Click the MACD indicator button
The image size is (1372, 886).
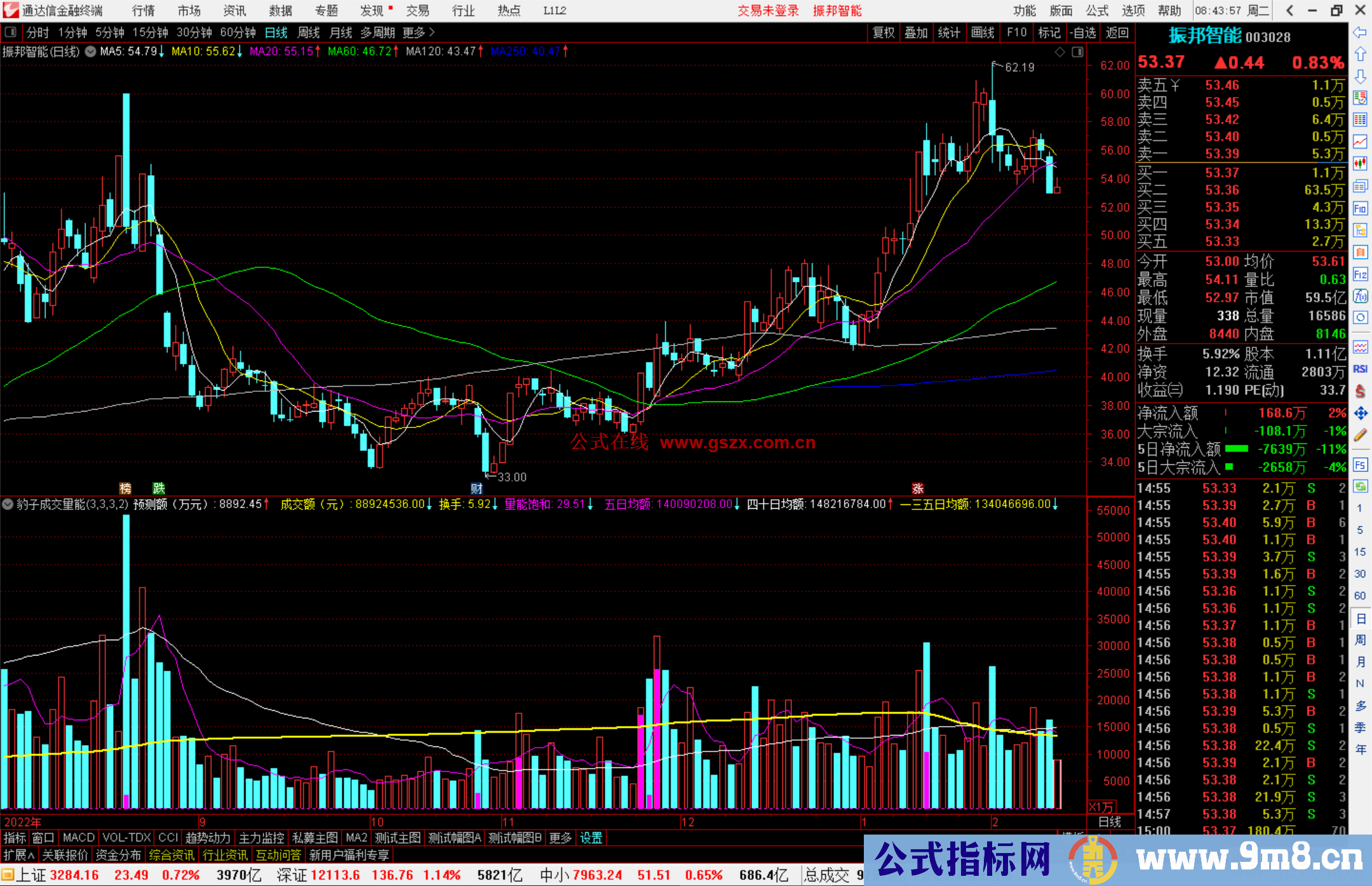pyautogui.click(x=79, y=838)
